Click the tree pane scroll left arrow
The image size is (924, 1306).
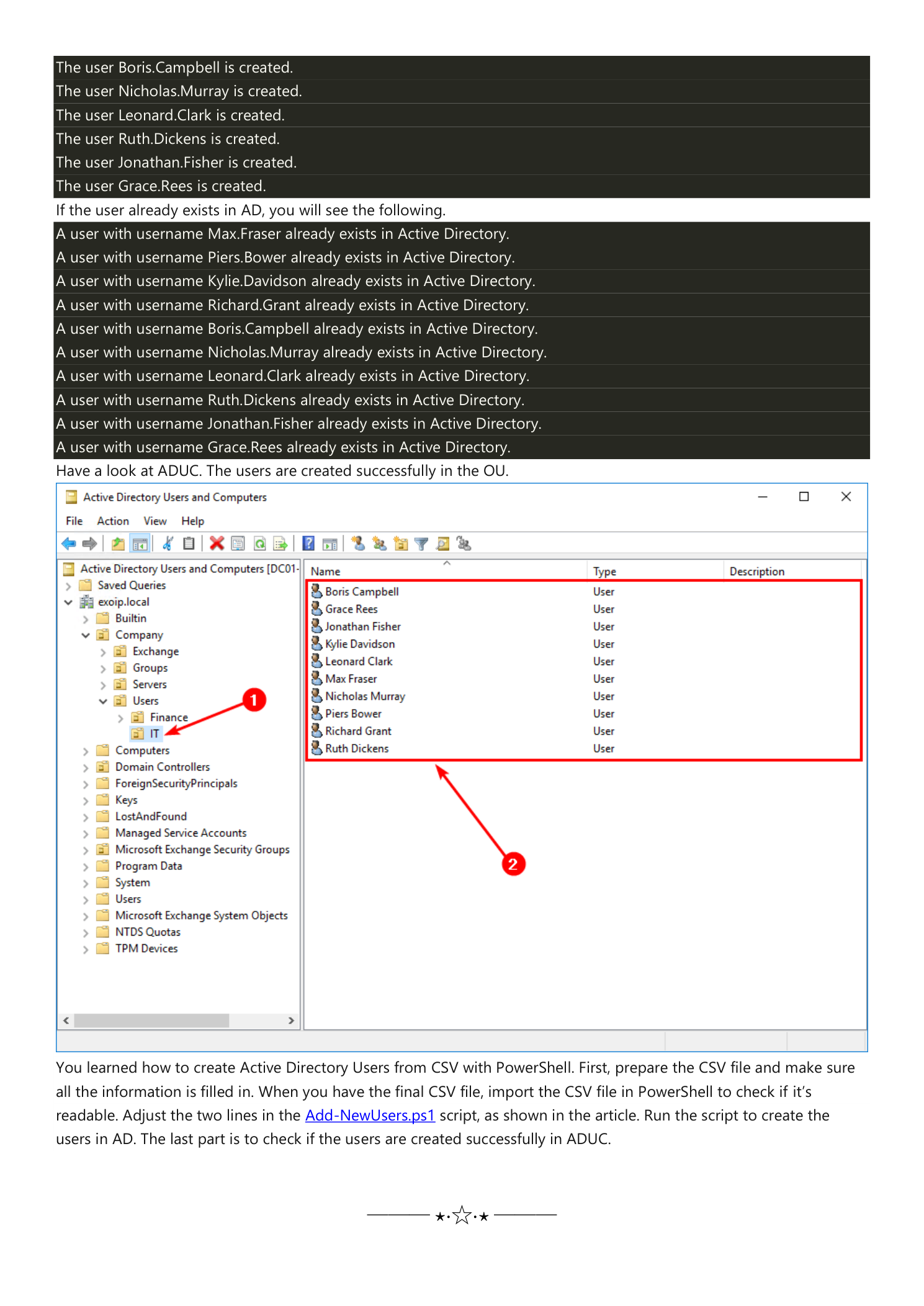click(66, 1021)
